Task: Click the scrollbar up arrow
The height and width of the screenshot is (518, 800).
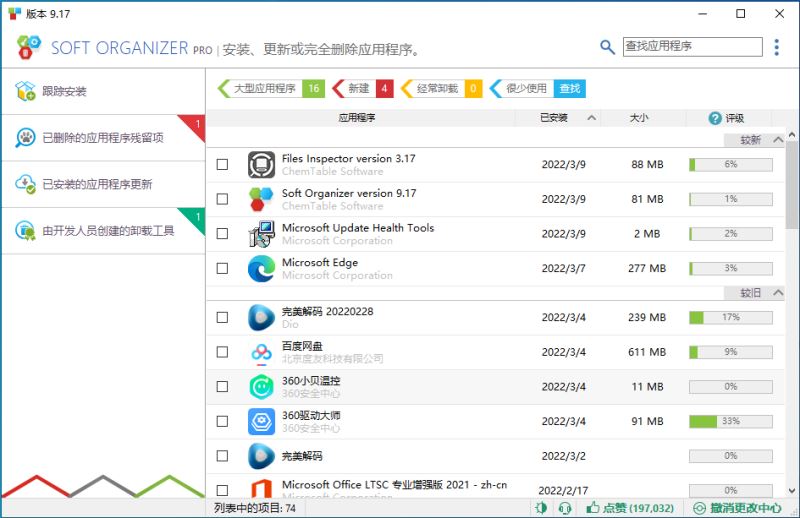Action: (x=792, y=135)
